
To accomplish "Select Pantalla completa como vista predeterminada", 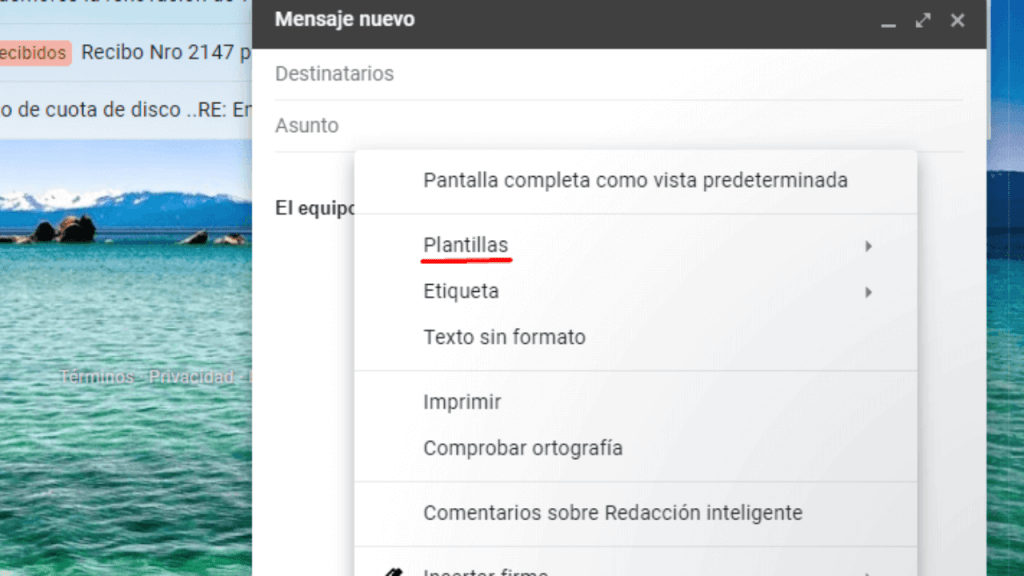I will coord(636,180).
